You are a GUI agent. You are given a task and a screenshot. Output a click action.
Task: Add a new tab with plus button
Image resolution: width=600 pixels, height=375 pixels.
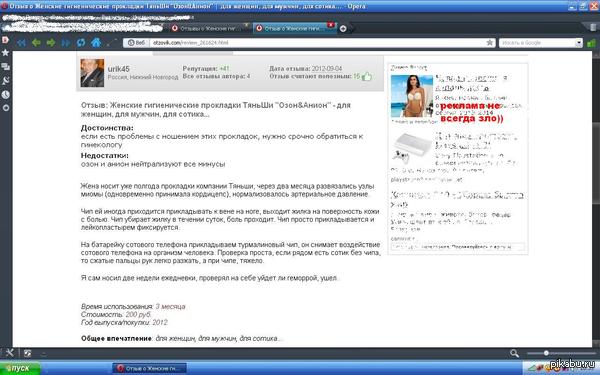(343, 28)
